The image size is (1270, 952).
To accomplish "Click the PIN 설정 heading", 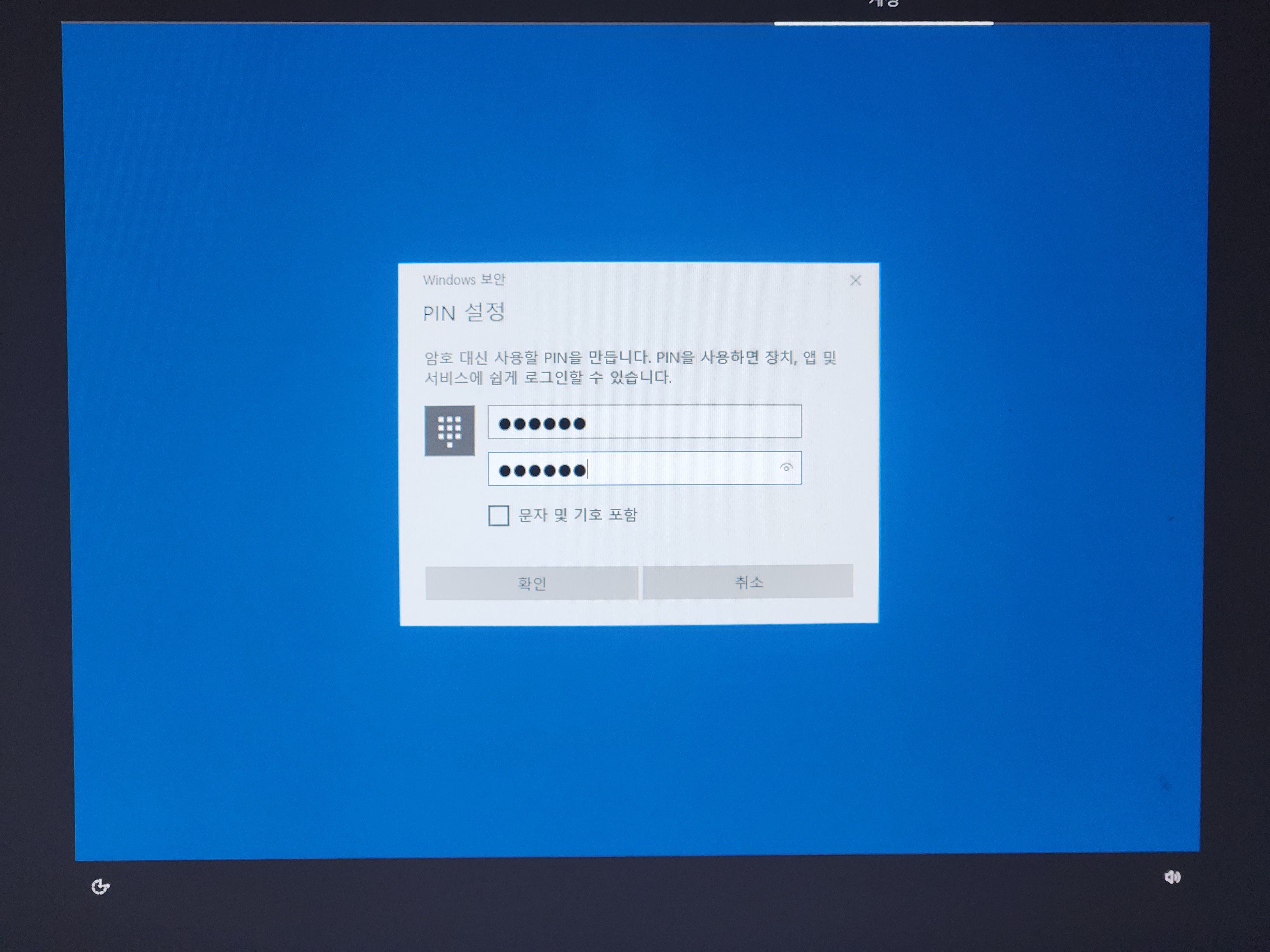I will pos(464,313).
